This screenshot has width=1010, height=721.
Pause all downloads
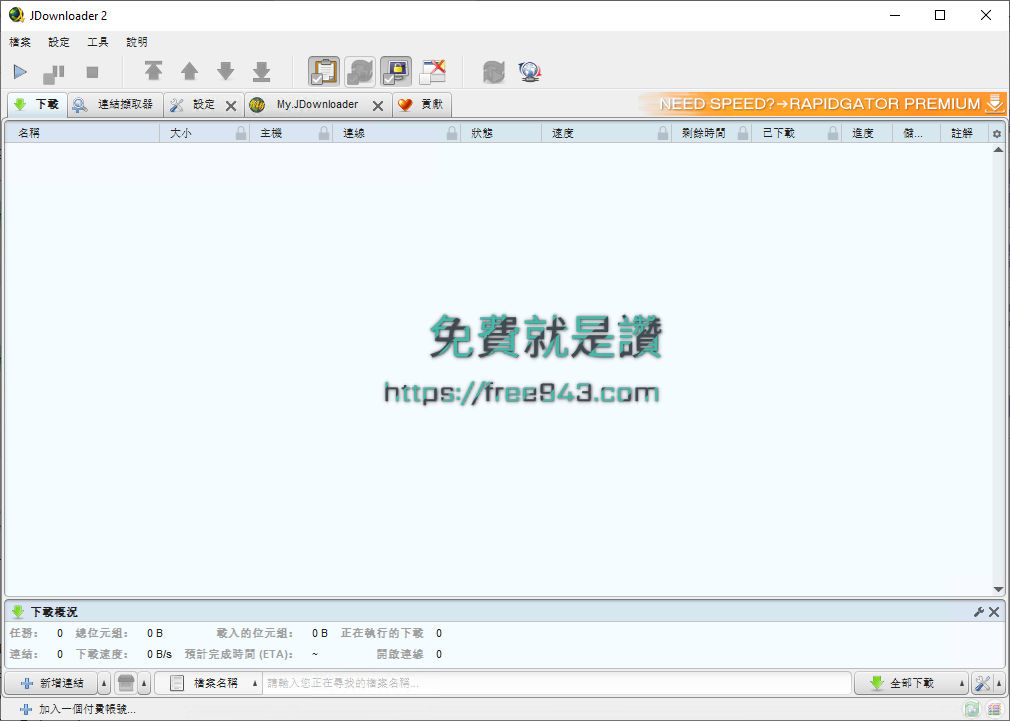[52, 71]
